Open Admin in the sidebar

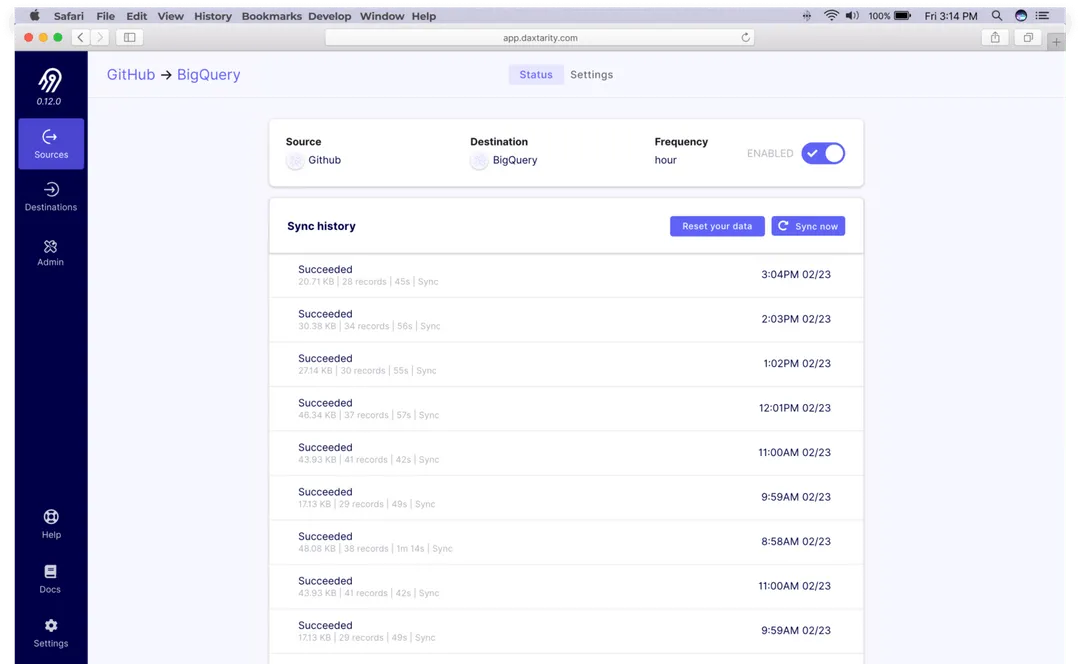point(50,253)
